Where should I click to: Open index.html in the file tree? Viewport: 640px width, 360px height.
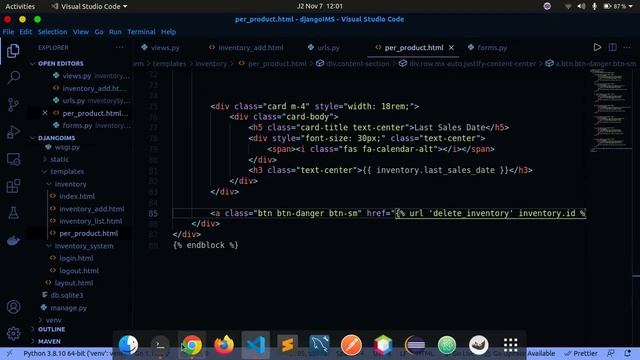pyautogui.click(x=77, y=196)
